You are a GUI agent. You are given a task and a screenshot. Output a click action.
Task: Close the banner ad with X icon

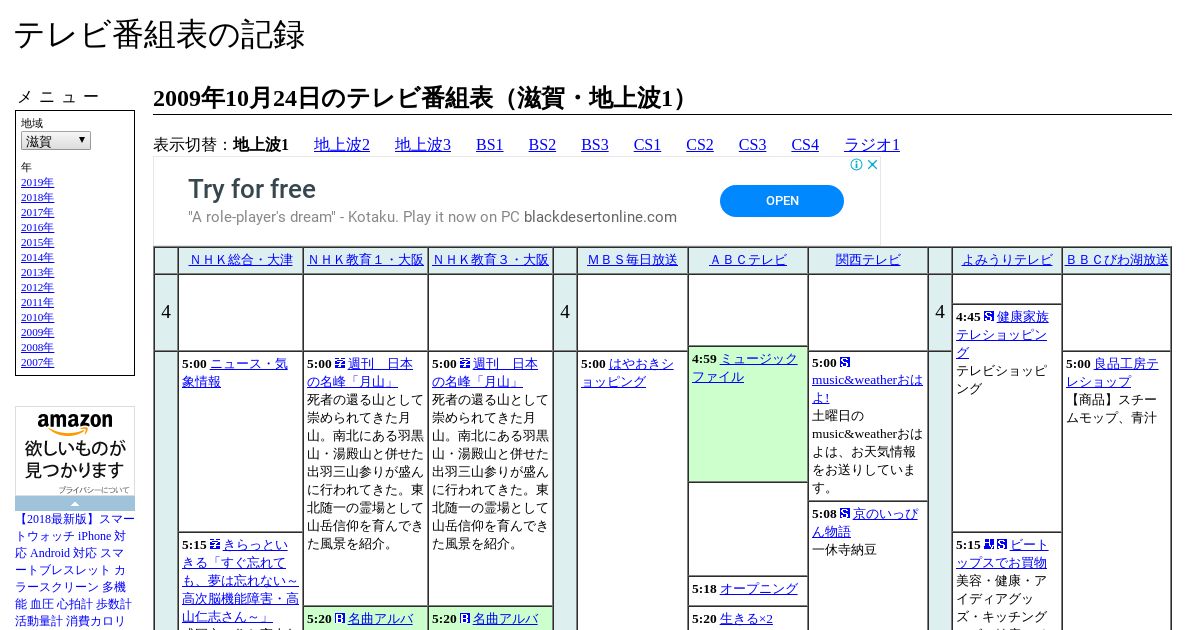coord(872,165)
